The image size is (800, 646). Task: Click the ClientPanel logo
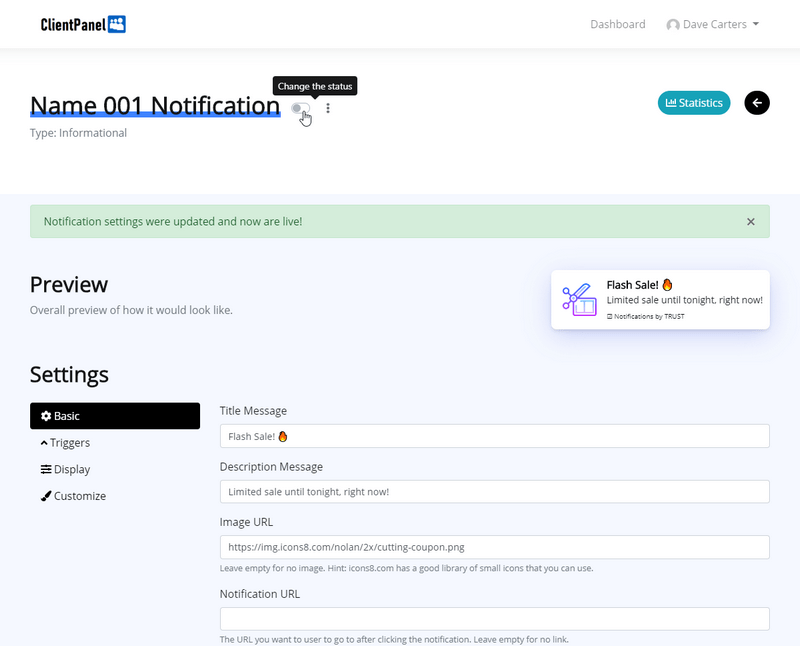[83, 24]
